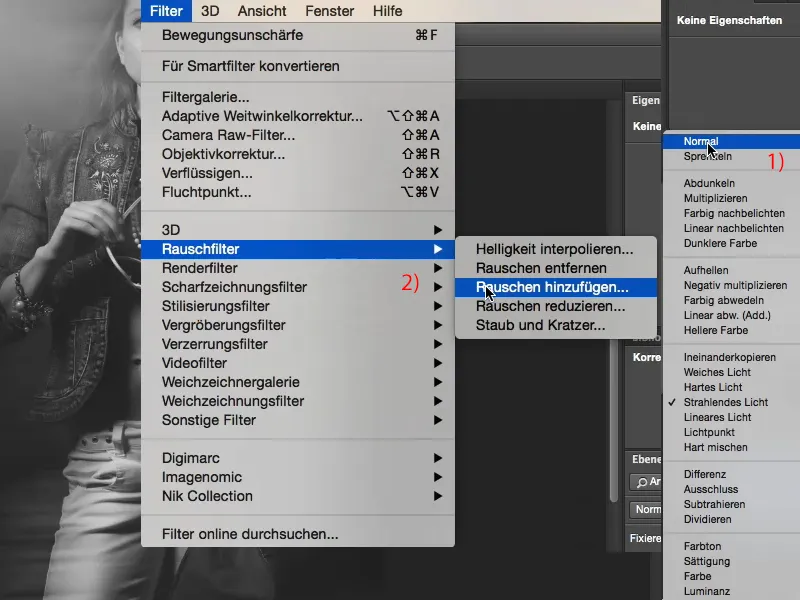Expand Scharfzeichnungsfilter submenu
This screenshot has width=800, height=600.
click(298, 287)
